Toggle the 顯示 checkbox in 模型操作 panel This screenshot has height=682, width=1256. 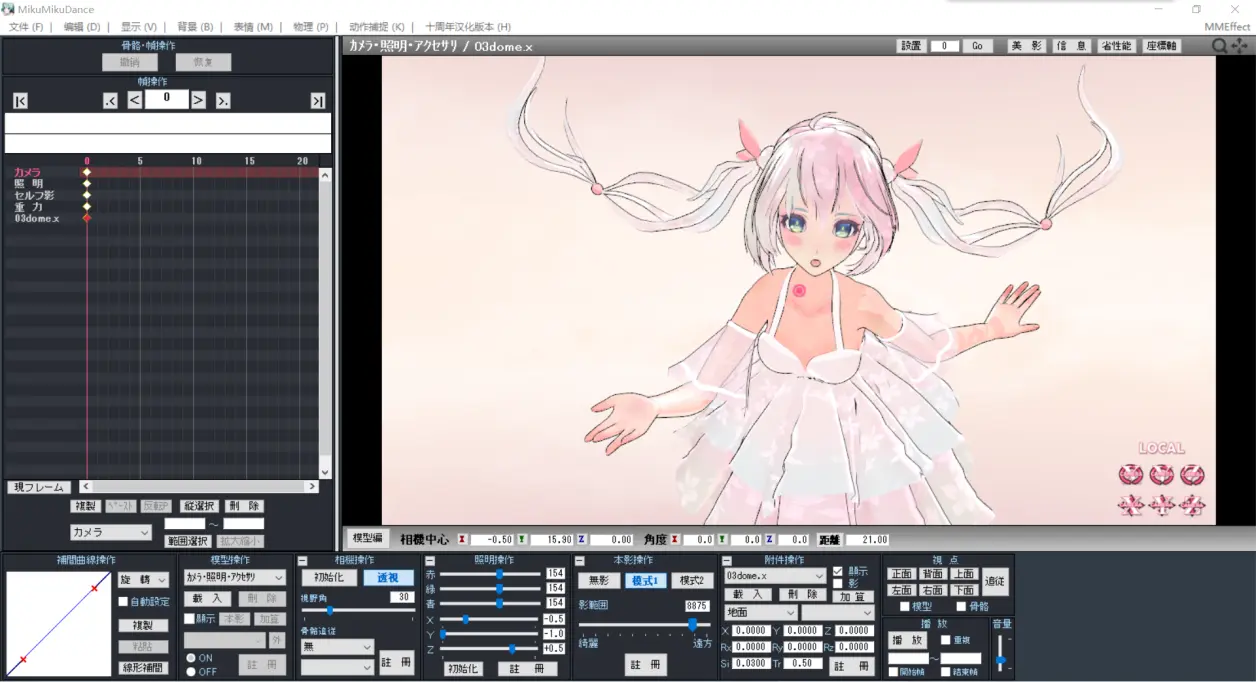(x=189, y=619)
